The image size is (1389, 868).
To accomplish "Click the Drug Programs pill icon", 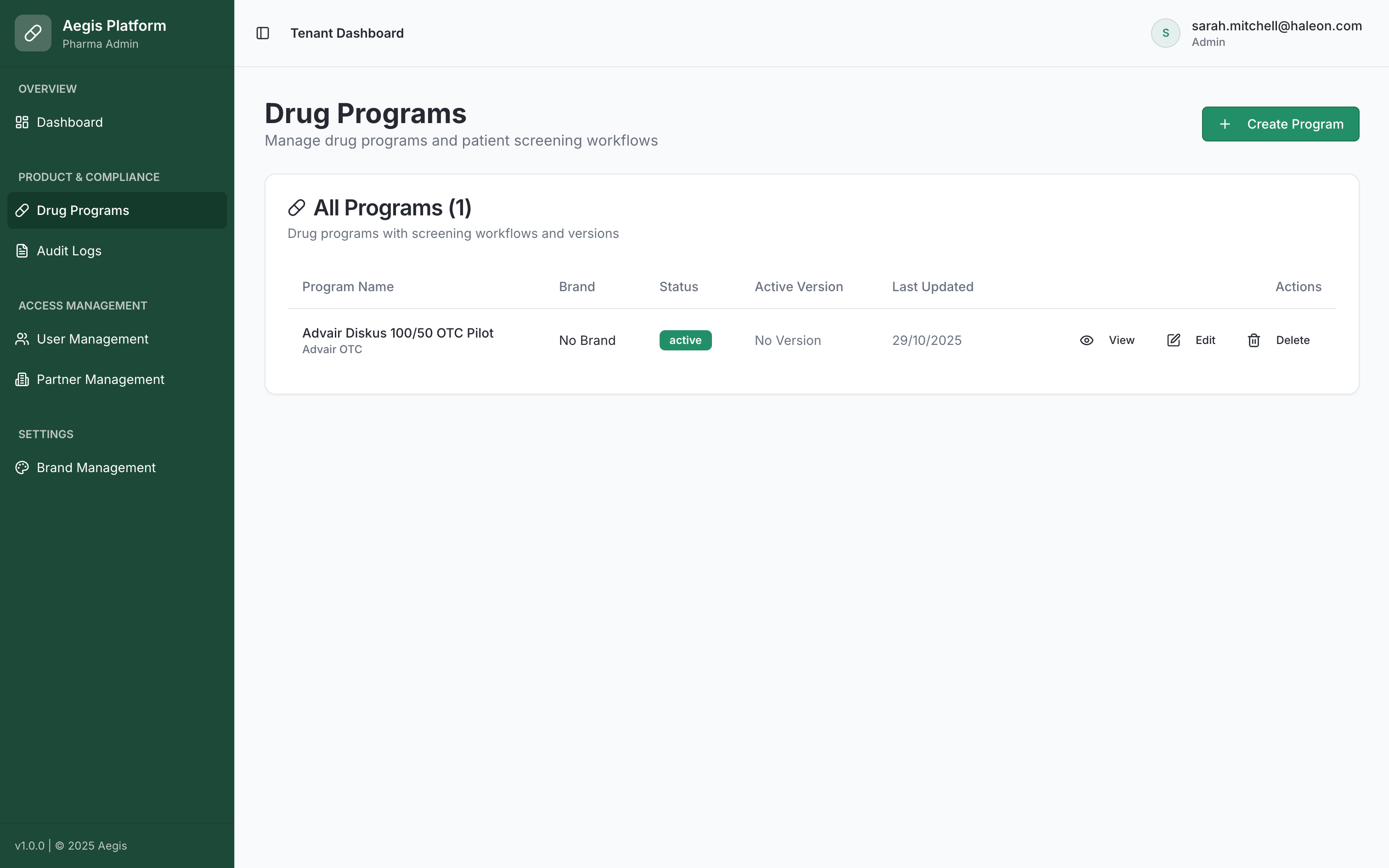I will tap(22, 210).
